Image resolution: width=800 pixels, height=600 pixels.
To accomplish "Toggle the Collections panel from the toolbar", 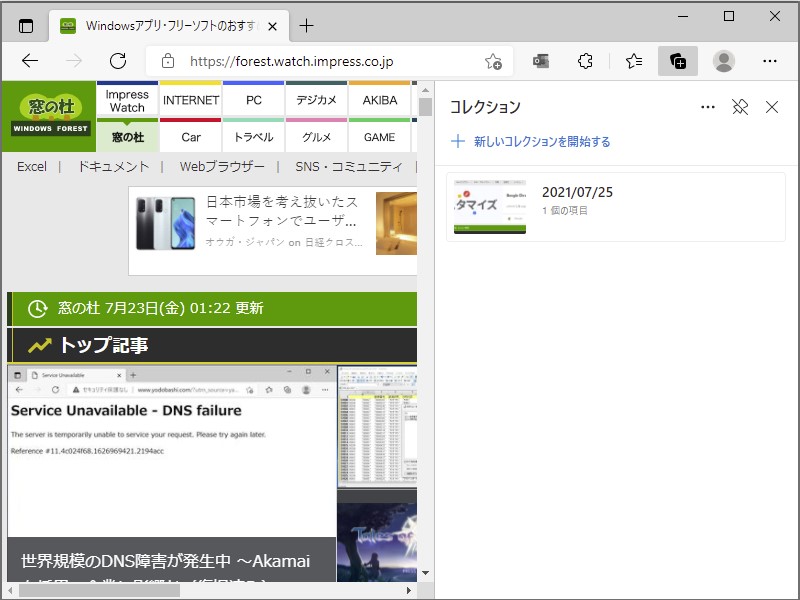I will (678, 61).
